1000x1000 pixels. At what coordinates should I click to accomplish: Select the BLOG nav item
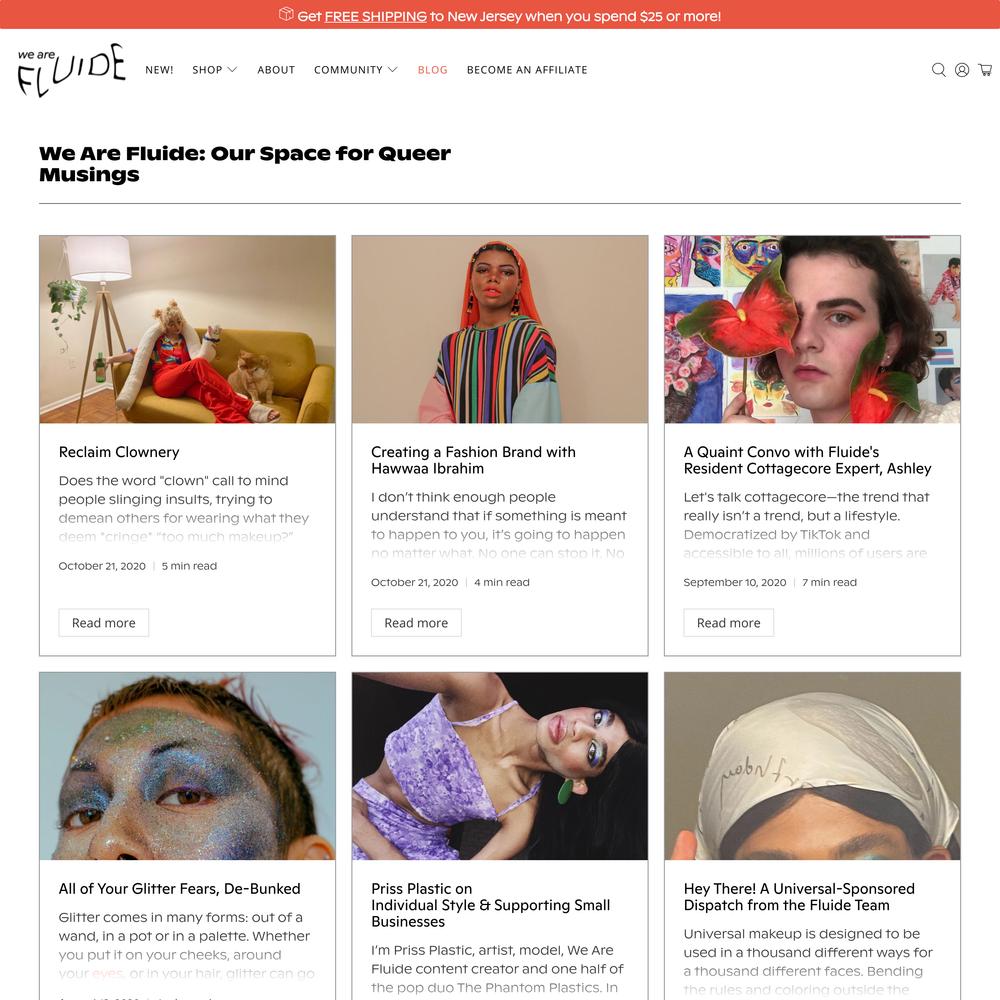pyautogui.click(x=432, y=70)
